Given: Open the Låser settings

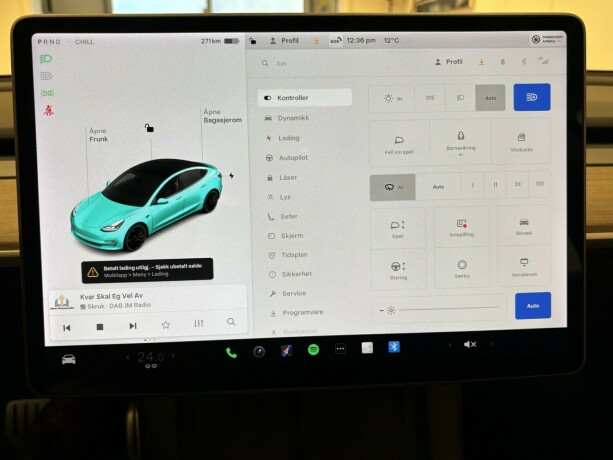Looking at the screenshot, I should pos(282,178).
